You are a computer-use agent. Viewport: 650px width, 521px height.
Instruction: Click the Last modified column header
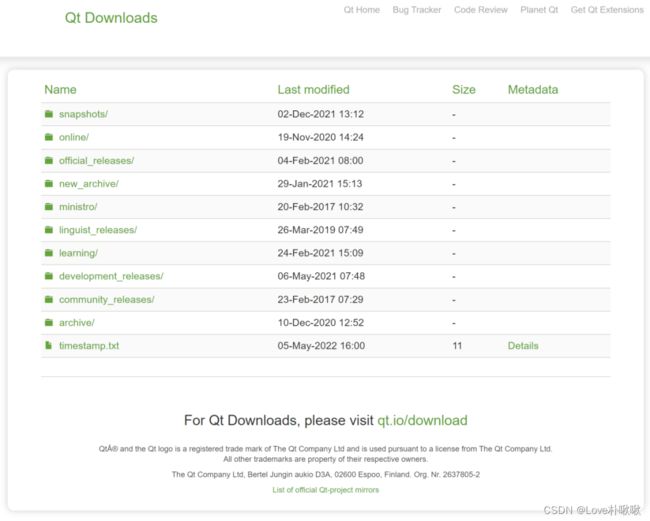pos(313,90)
